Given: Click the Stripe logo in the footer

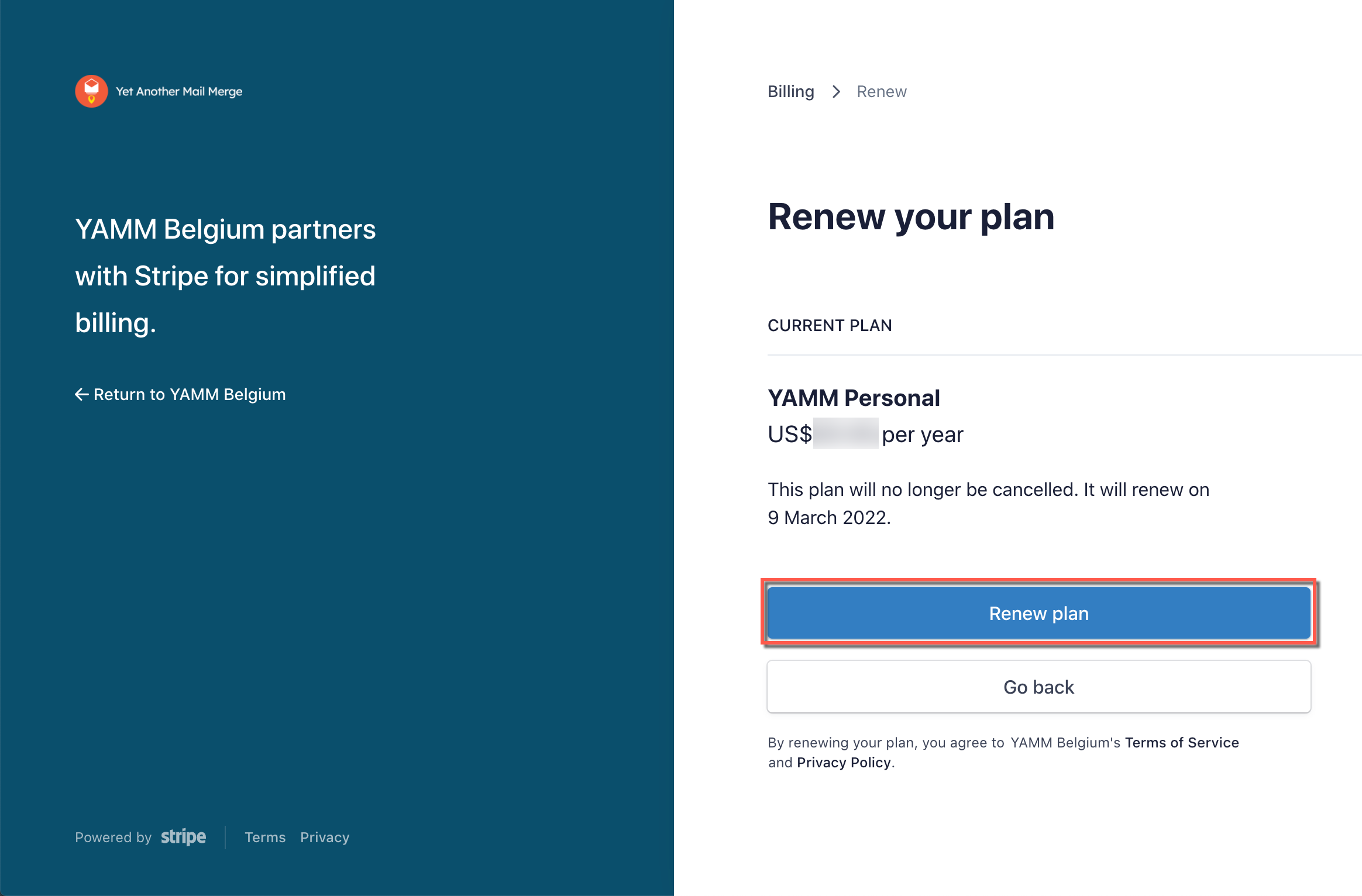Looking at the screenshot, I should tap(183, 837).
